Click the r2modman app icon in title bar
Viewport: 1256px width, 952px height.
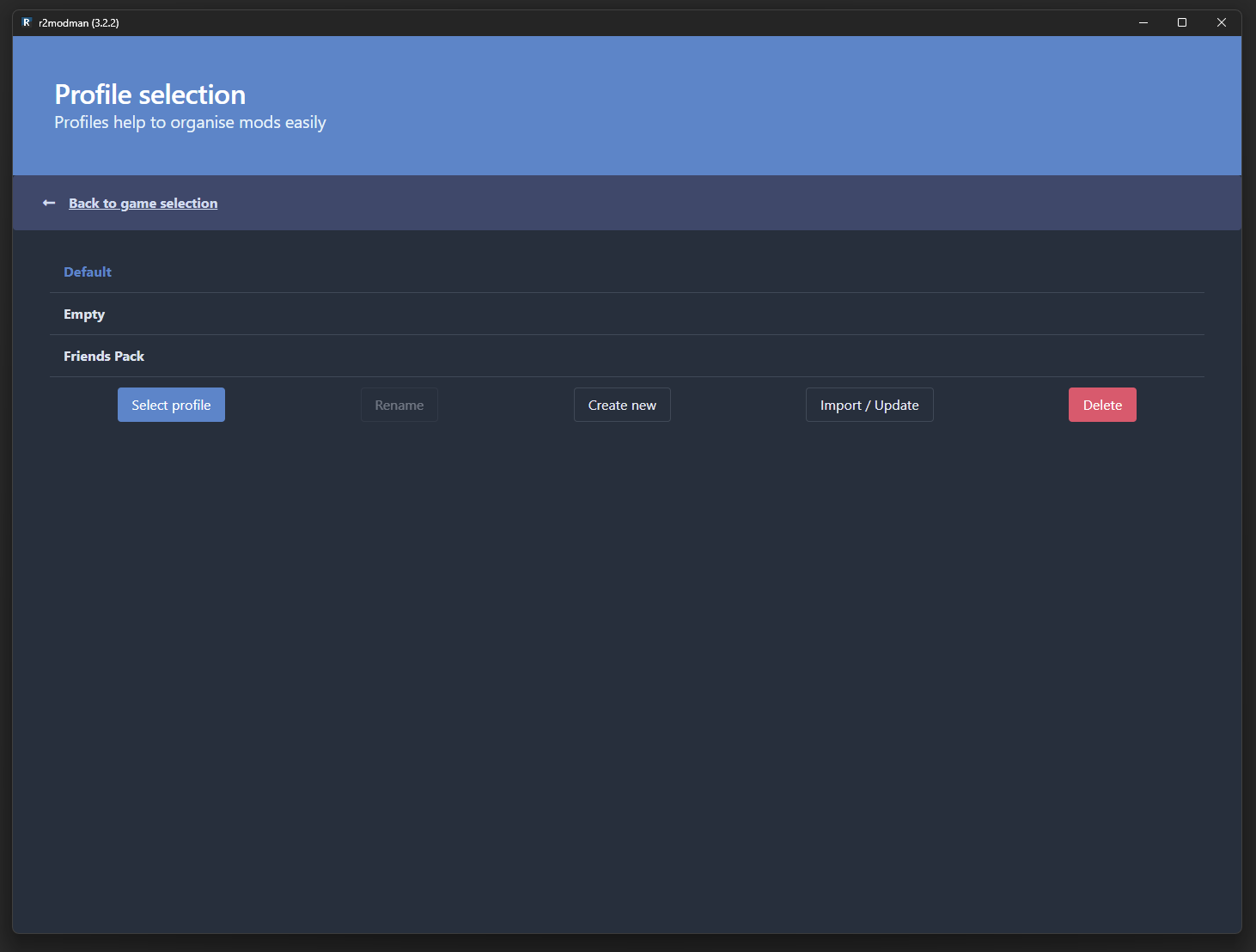click(27, 22)
